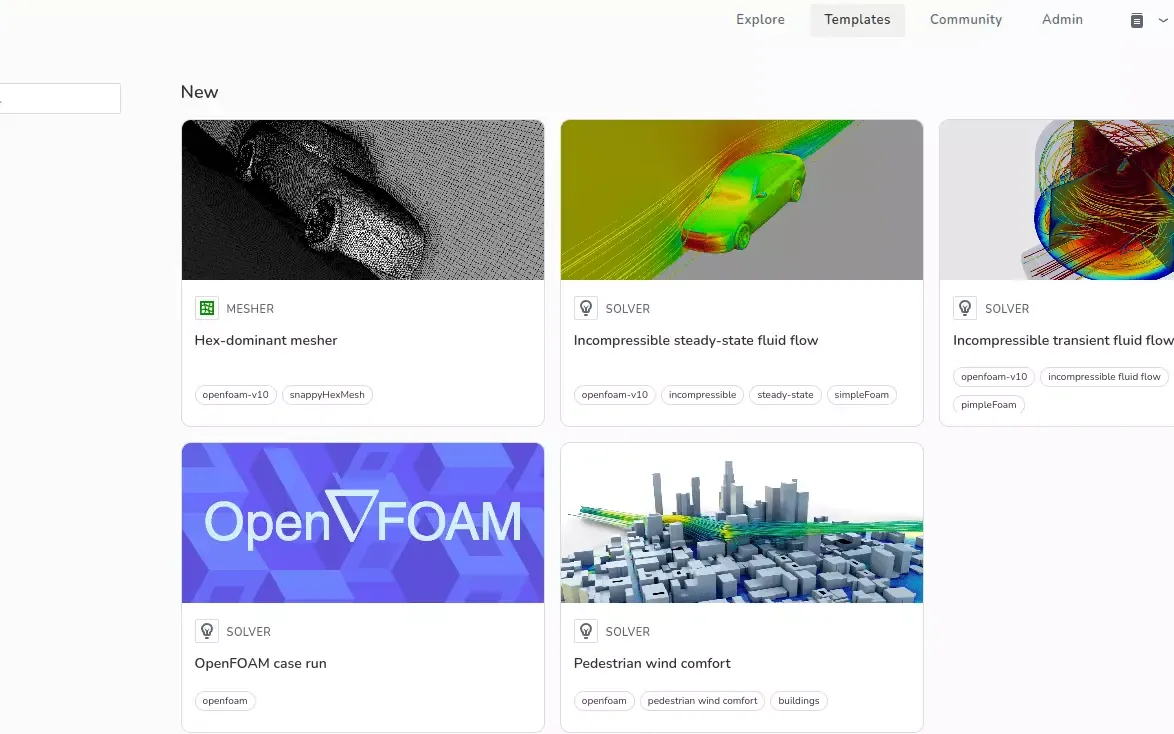Click the search input field on left
The height and width of the screenshot is (734, 1174).
coord(60,98)
